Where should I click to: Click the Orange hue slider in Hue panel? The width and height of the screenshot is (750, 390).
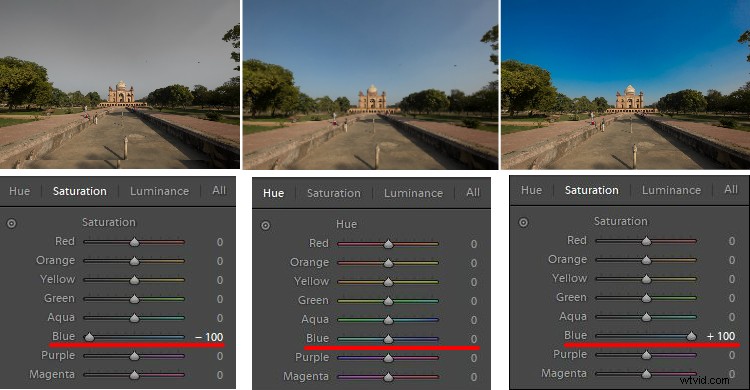coord(388,263)
